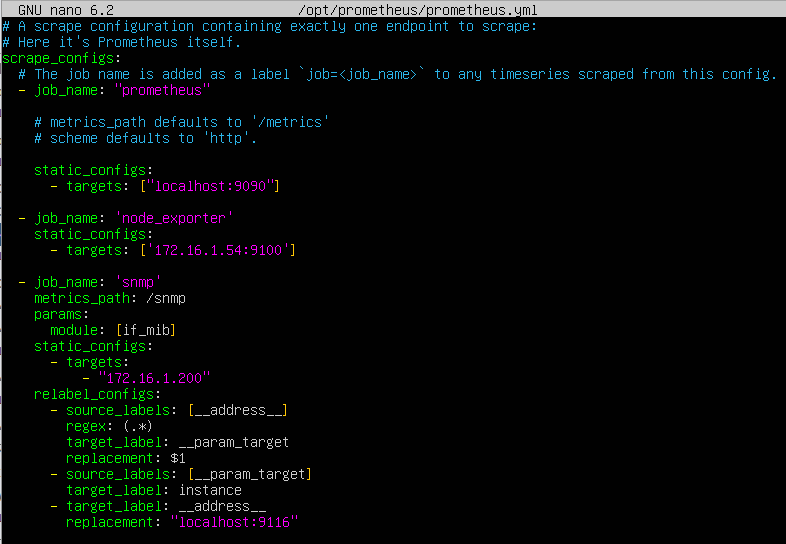Click the '172.16.1.54:9100' target value
The width and height of the screenshot is (786, 544).
click(x=218, y=250)
